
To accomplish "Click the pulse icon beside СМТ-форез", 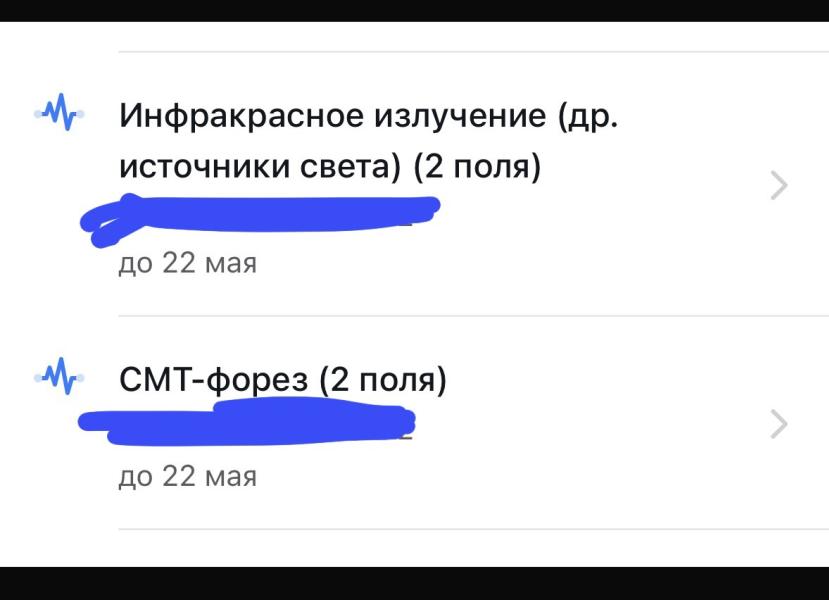I will [58, 379].
